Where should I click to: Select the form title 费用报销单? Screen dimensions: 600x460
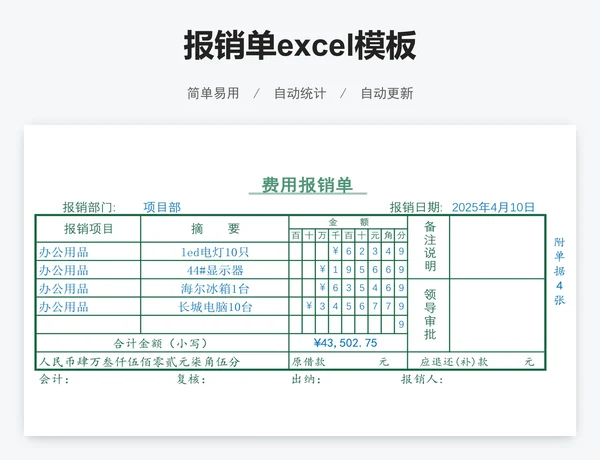click(x=307, y=185)
